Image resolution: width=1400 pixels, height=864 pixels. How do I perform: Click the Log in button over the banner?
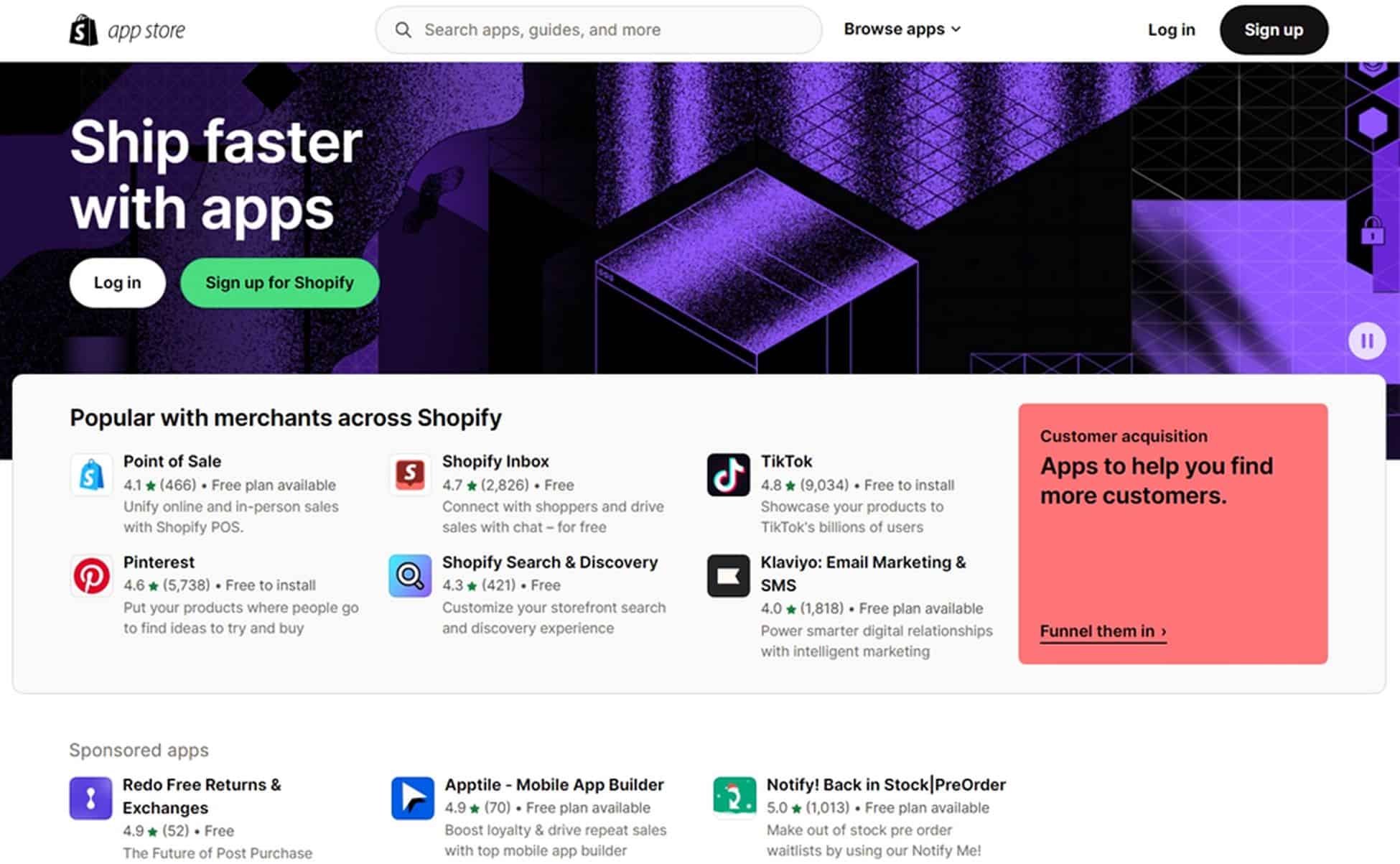117,282
